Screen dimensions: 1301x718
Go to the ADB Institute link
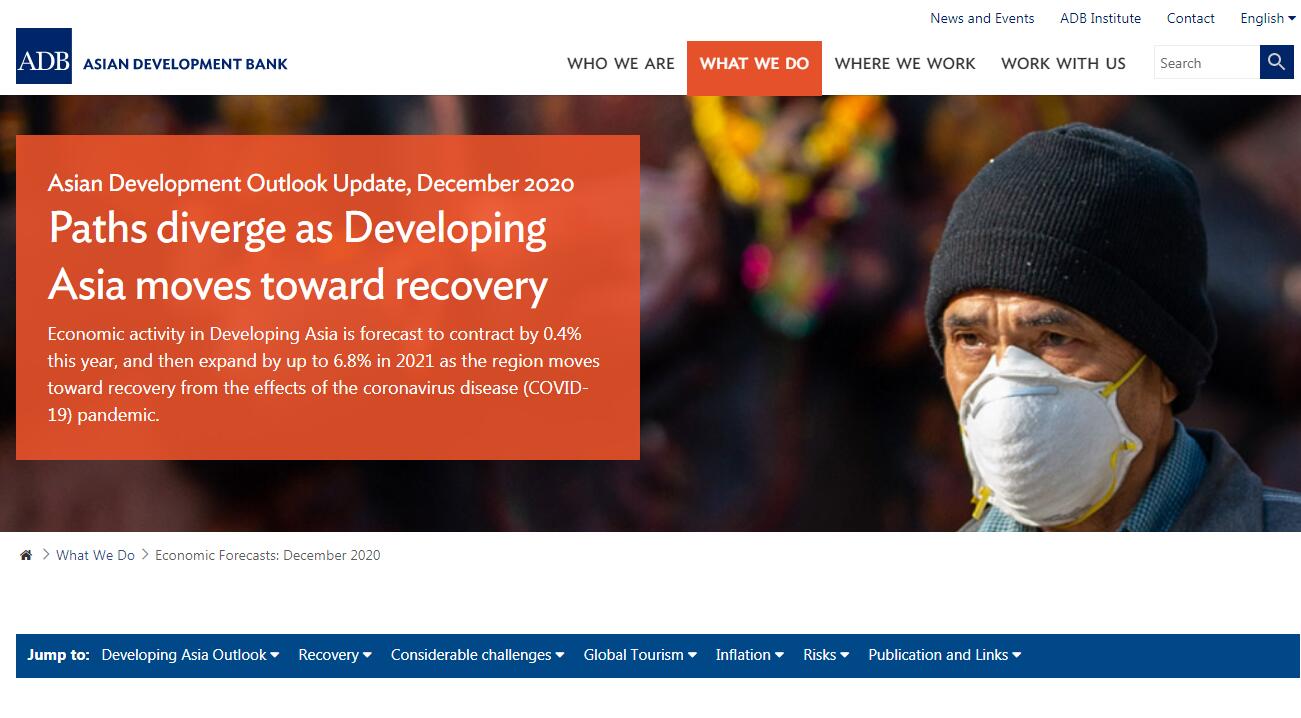click(x=1100, y=18)
